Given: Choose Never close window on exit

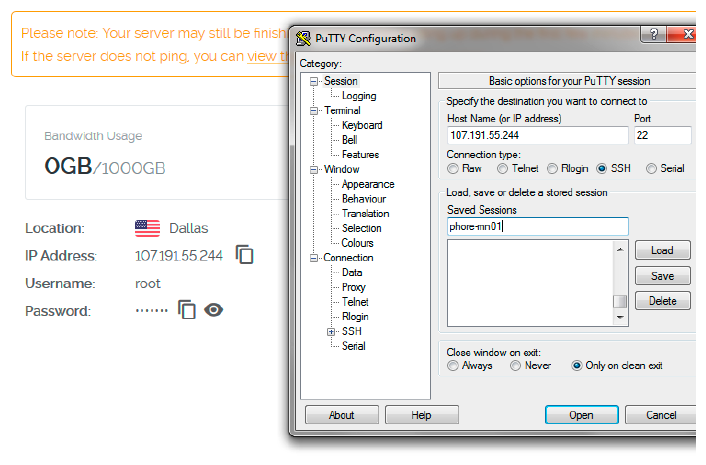Looking at the screenshot, I should [516, 366].
